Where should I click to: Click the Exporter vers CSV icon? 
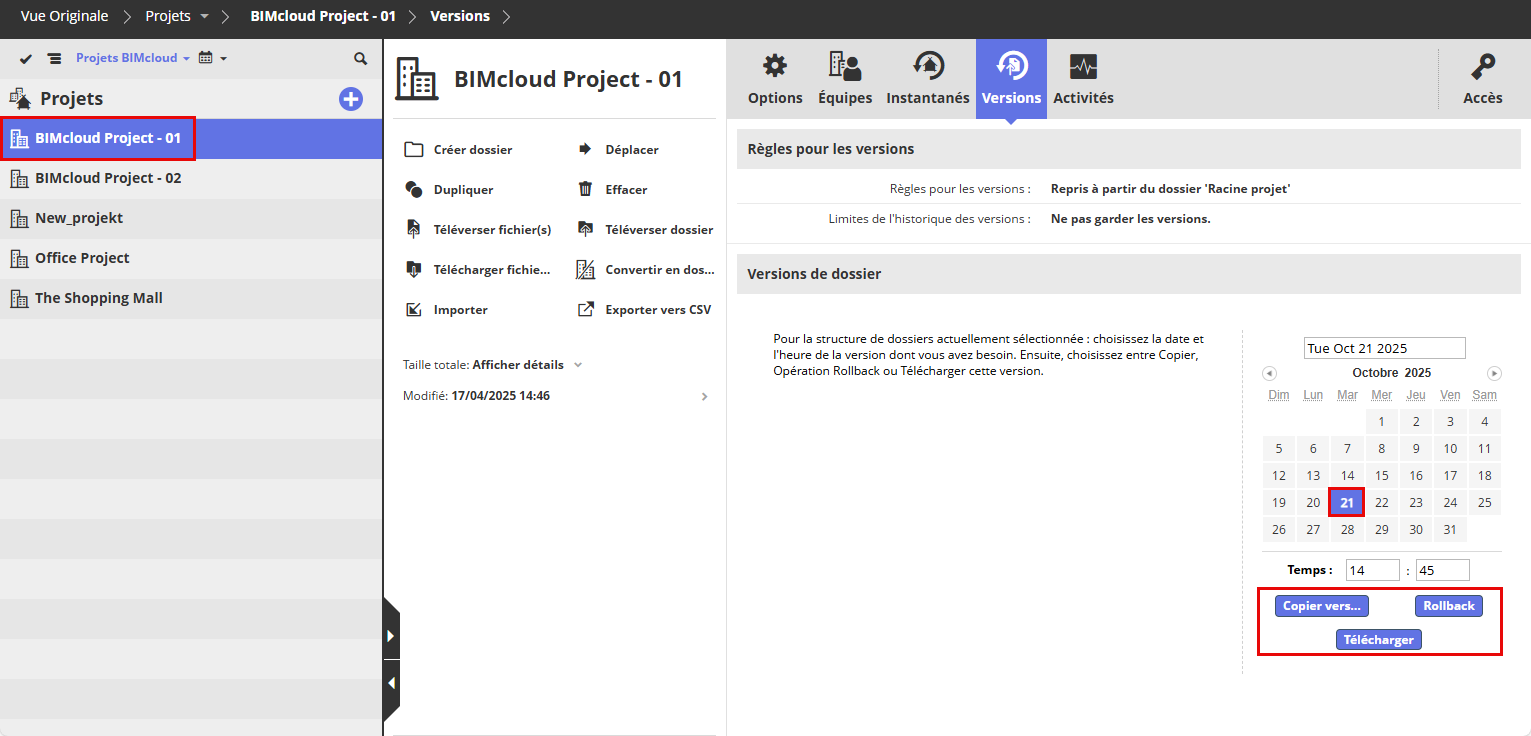coord(586,310)
